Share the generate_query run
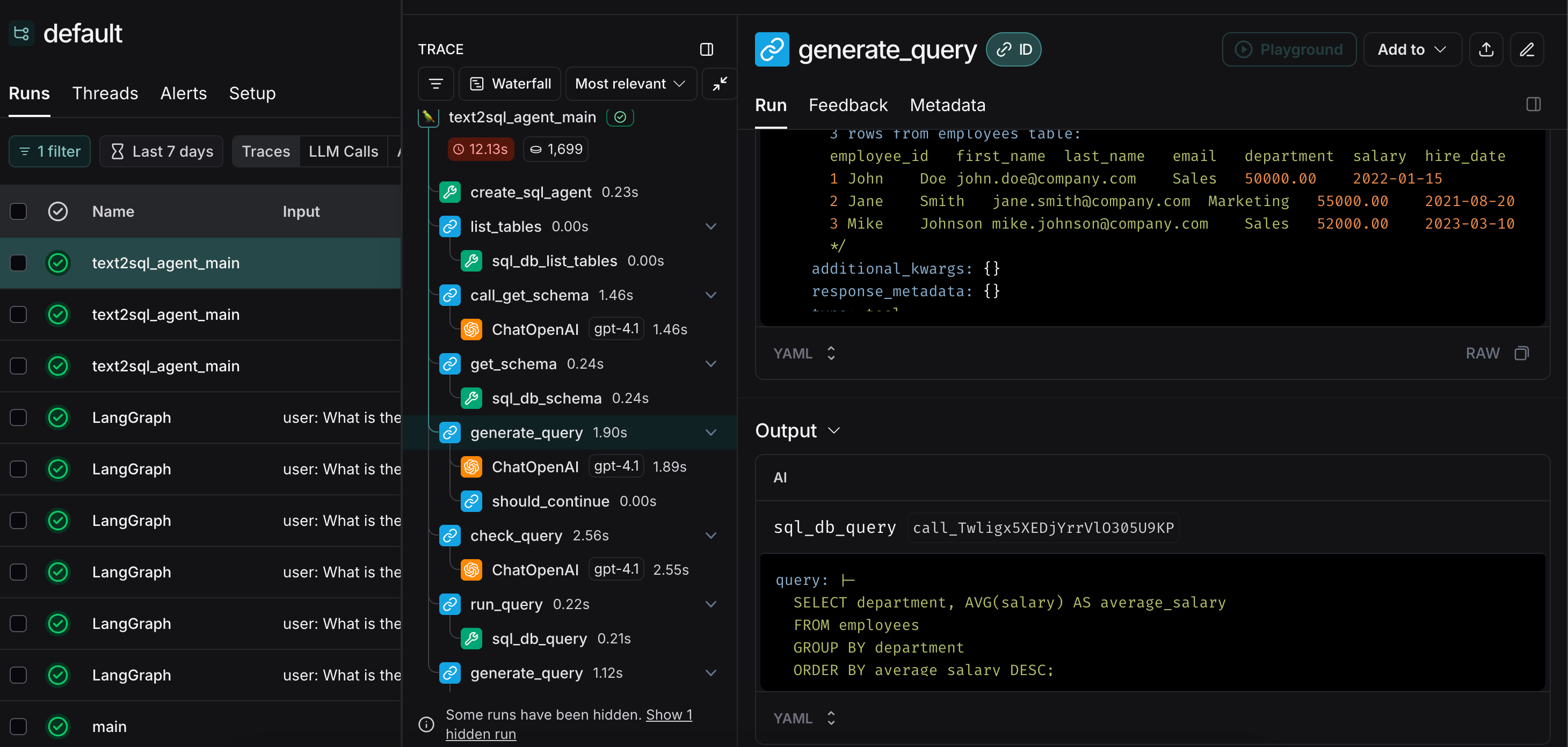1568x747 pixels. (x=1486, y=49)
